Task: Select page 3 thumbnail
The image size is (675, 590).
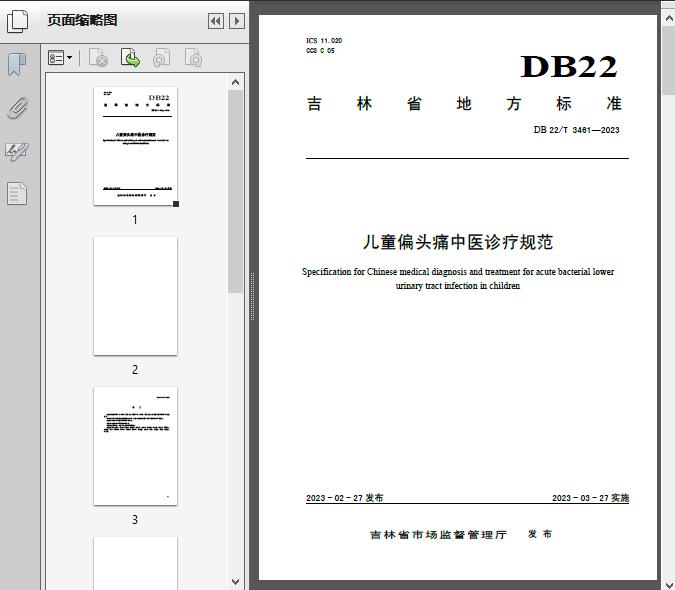Action: click(135, 446)
